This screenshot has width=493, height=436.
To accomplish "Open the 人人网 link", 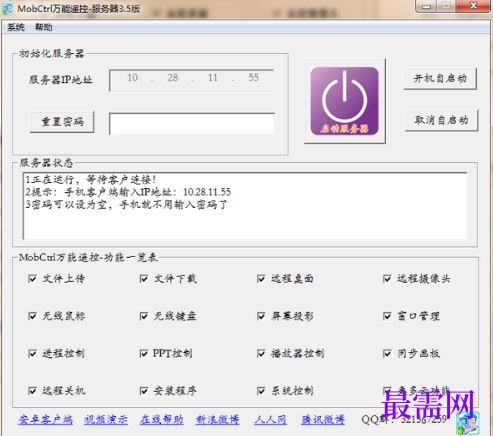I will point(270,419).
